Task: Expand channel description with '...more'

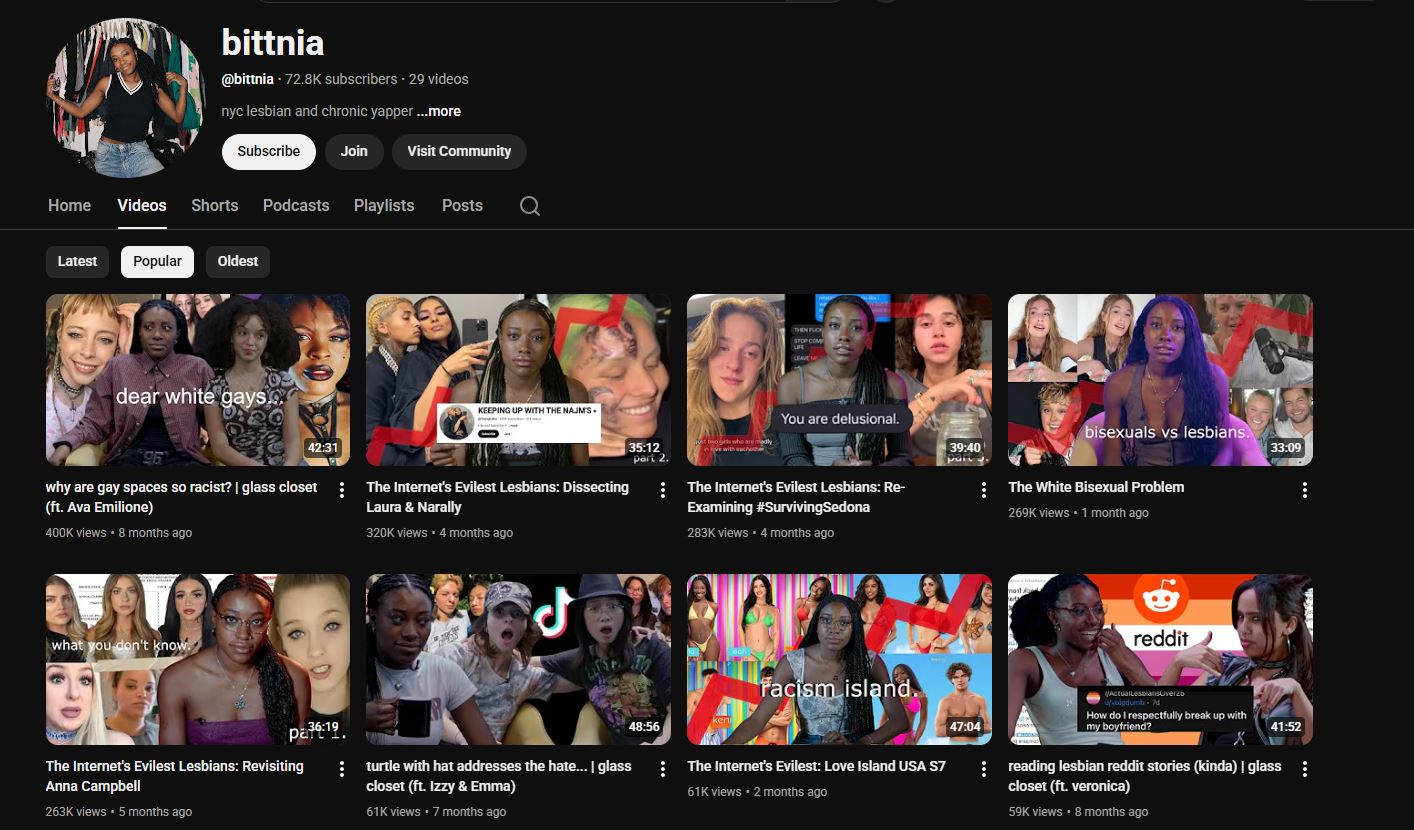Action: [x=439, y=111]
